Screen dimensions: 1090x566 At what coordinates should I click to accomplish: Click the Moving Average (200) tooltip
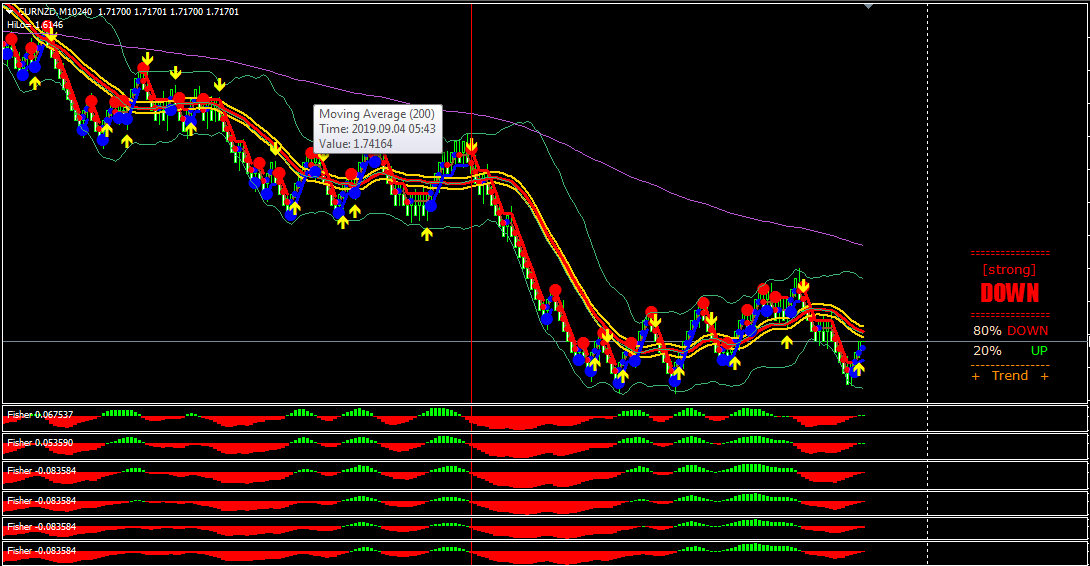(378, 129)
